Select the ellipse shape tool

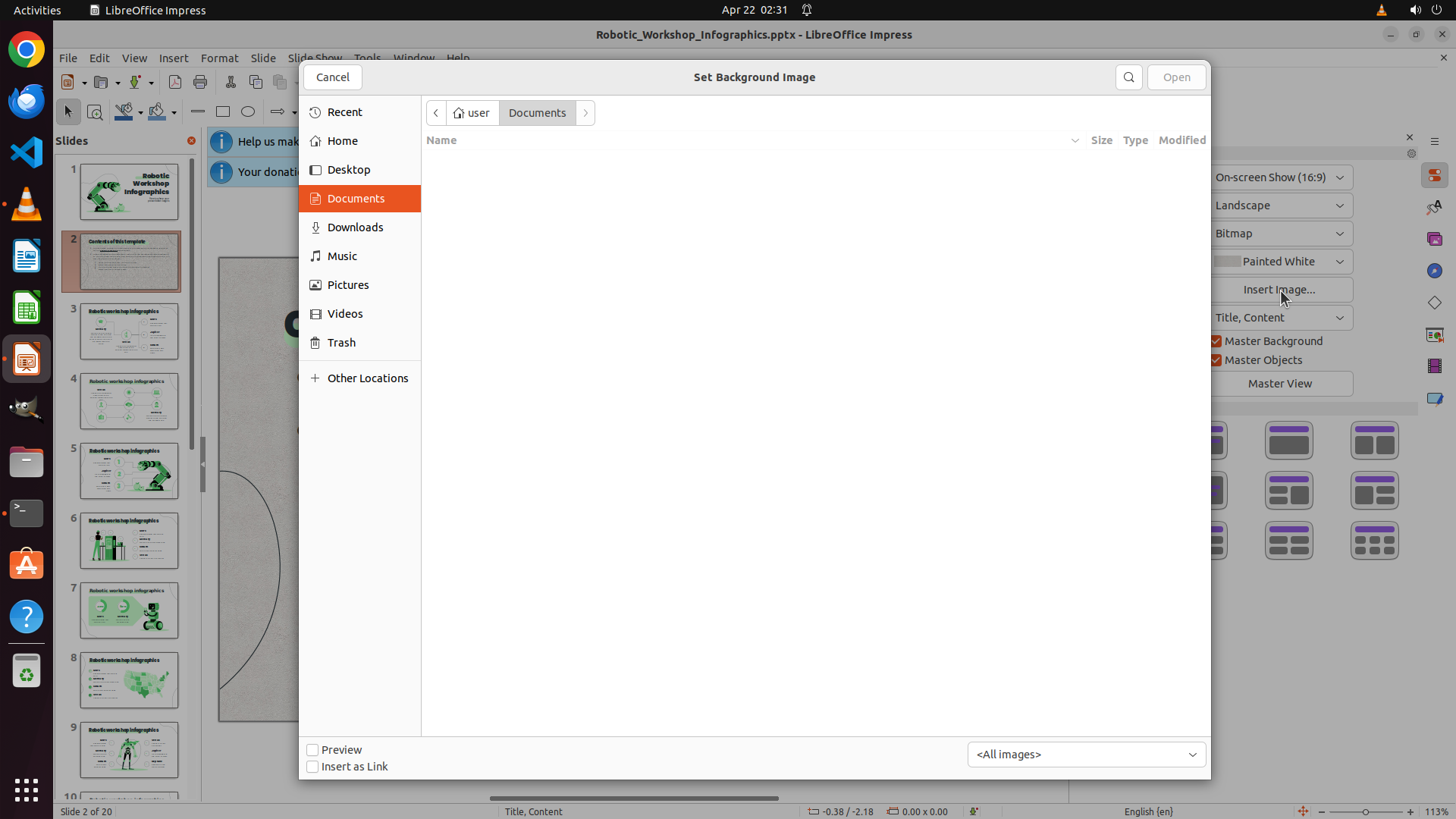[248, 111]
